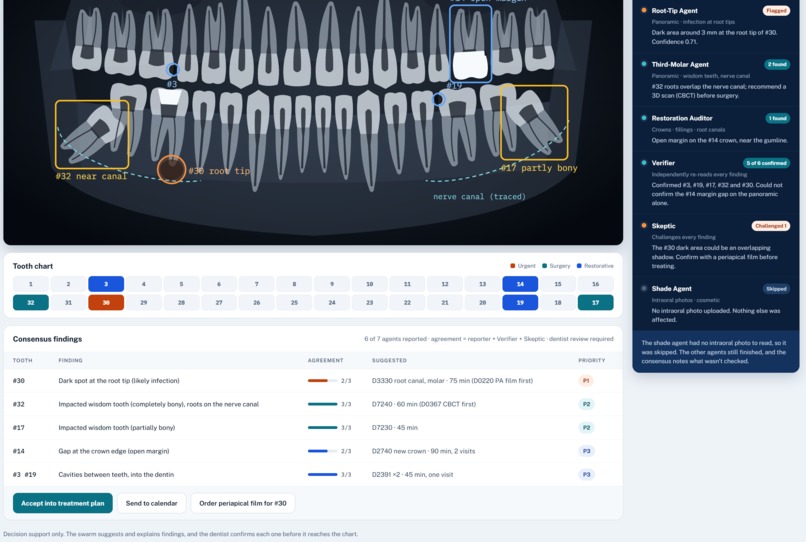The height and width of the screenshot is (542, 806).
Task: Click D7240 suggestion for tooth #32
Action: [x=424, y=404]
